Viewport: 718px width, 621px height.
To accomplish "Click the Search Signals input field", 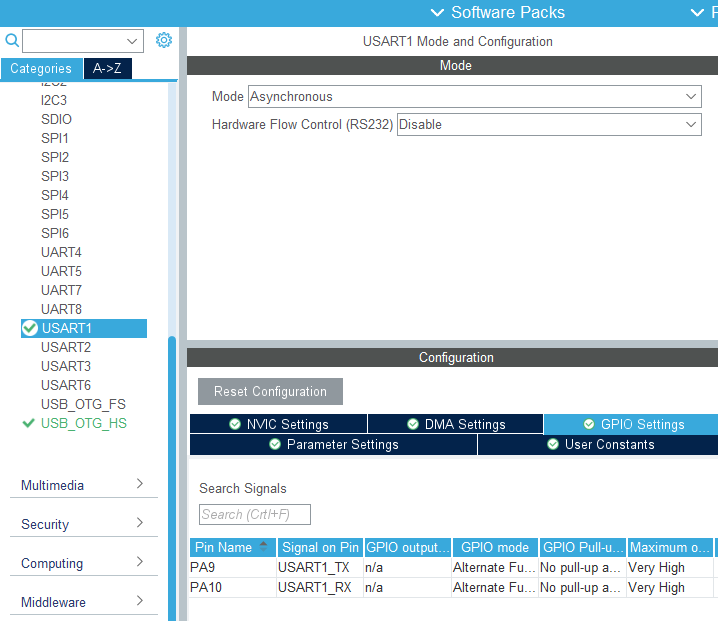I will pyautogui.click(x=255, y=514).
